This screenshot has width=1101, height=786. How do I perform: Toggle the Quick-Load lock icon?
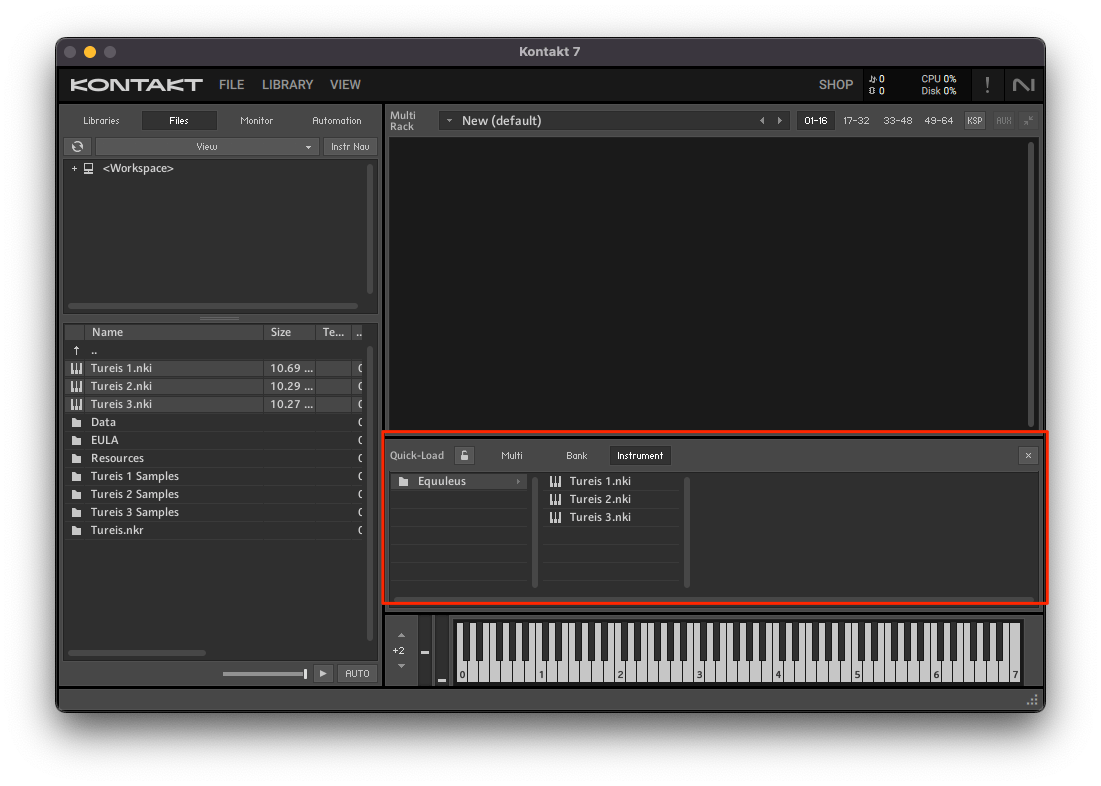tap(464, 456)
